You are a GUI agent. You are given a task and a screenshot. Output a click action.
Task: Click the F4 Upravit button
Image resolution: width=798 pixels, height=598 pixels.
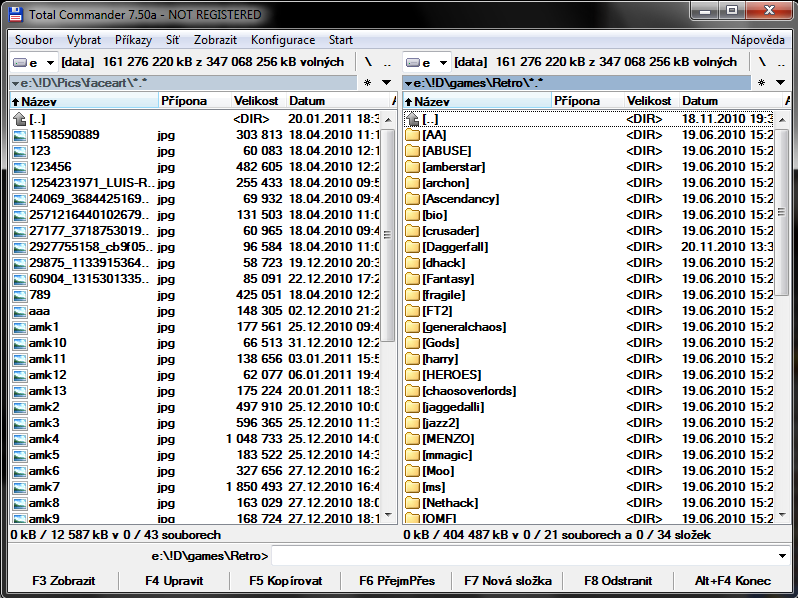click(174, 581)
